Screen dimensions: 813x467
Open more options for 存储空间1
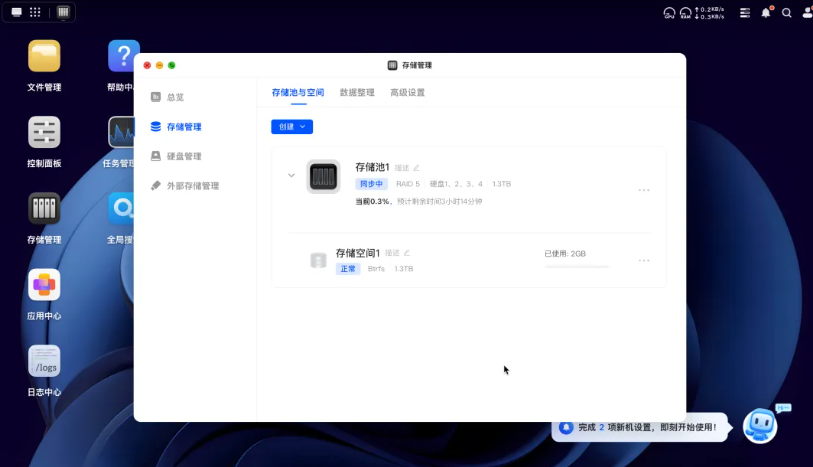[x=644, y=260]
